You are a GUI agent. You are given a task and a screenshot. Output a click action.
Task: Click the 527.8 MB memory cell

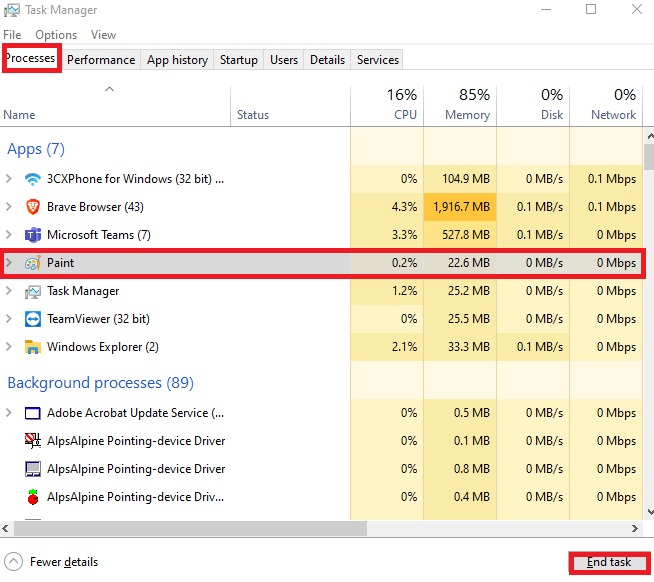pos(460,235)
